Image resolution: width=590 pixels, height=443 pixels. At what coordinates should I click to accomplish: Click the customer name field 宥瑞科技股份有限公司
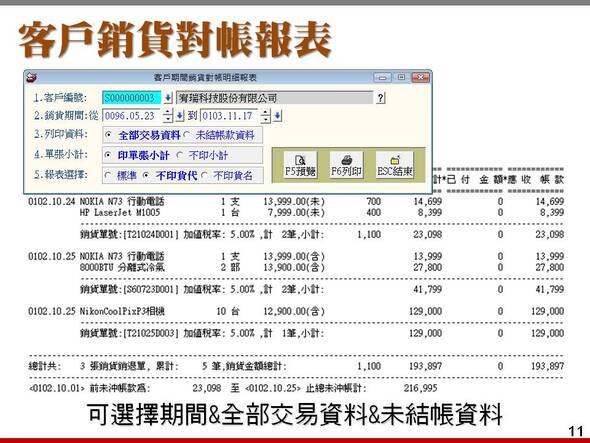pos(275,98)
